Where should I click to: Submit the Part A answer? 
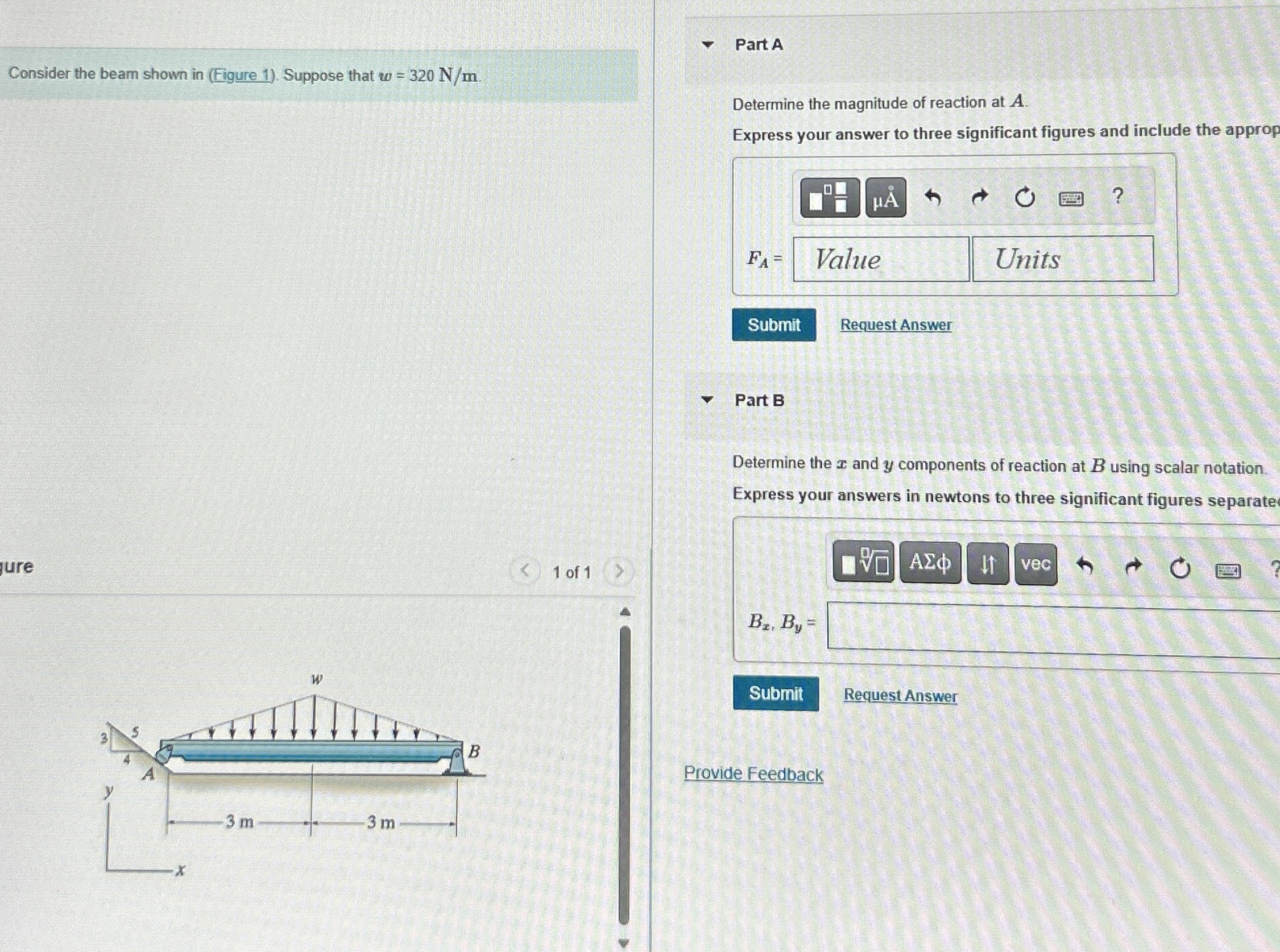(774, 325)
